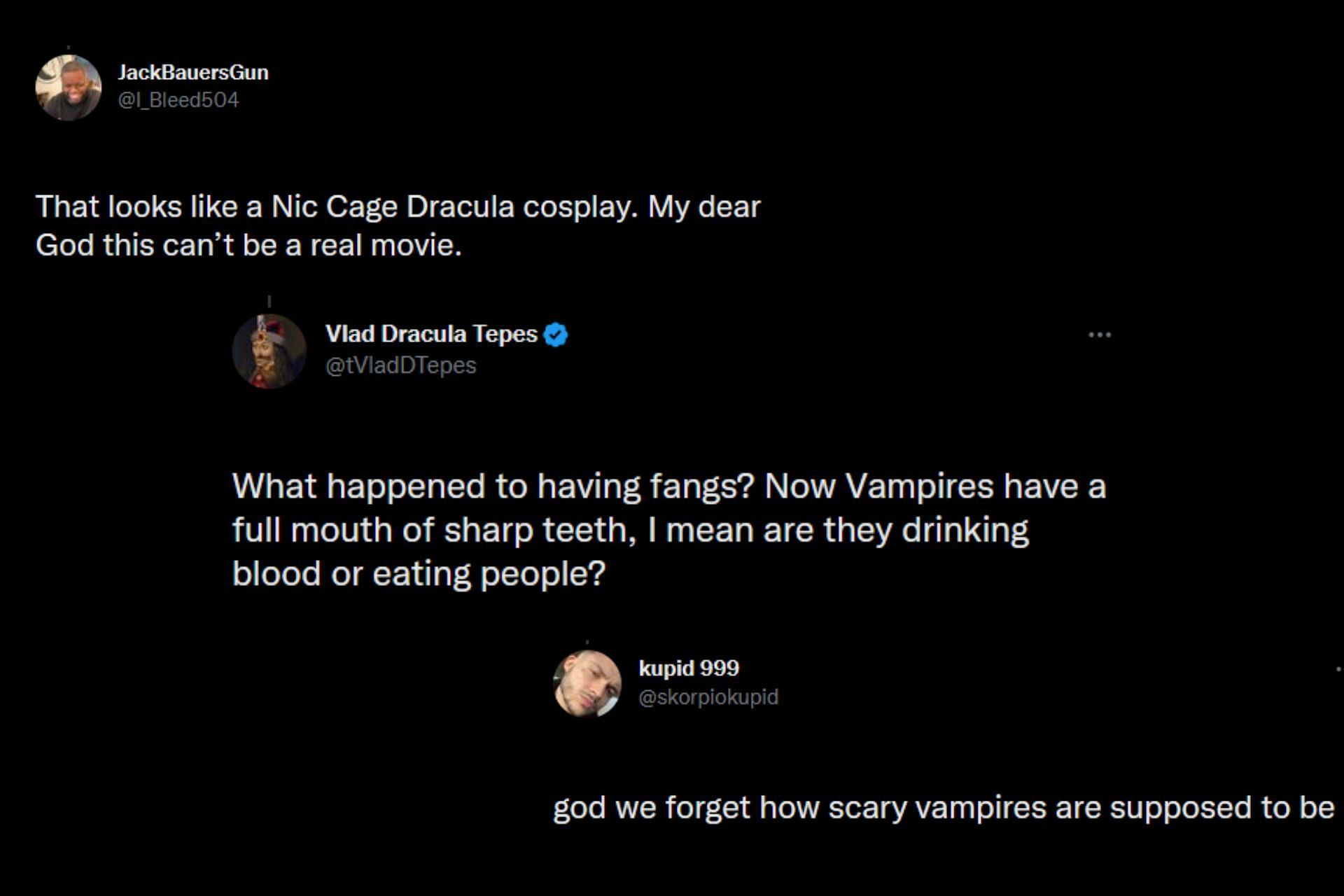
Task: Open JackBauersGun's profile picture
Action: (x=69, y=87)
